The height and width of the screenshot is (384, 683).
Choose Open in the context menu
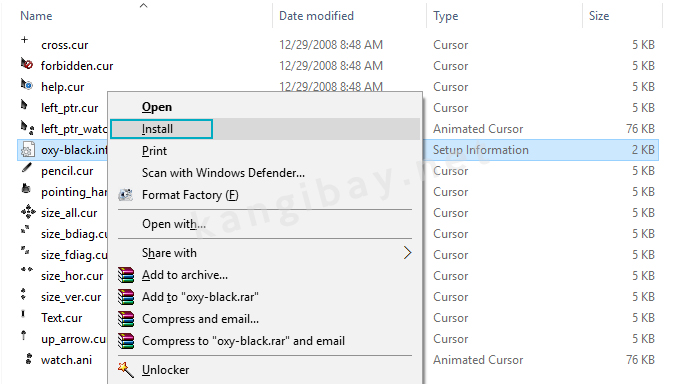pyautogui.click(x=157, y=107)
